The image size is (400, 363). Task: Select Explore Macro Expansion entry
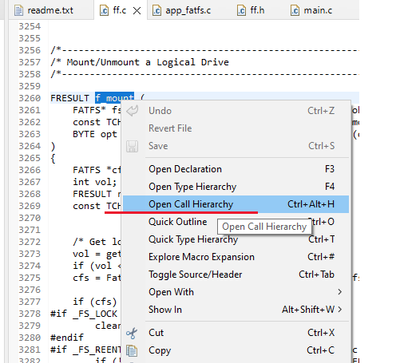coord(236,257)
